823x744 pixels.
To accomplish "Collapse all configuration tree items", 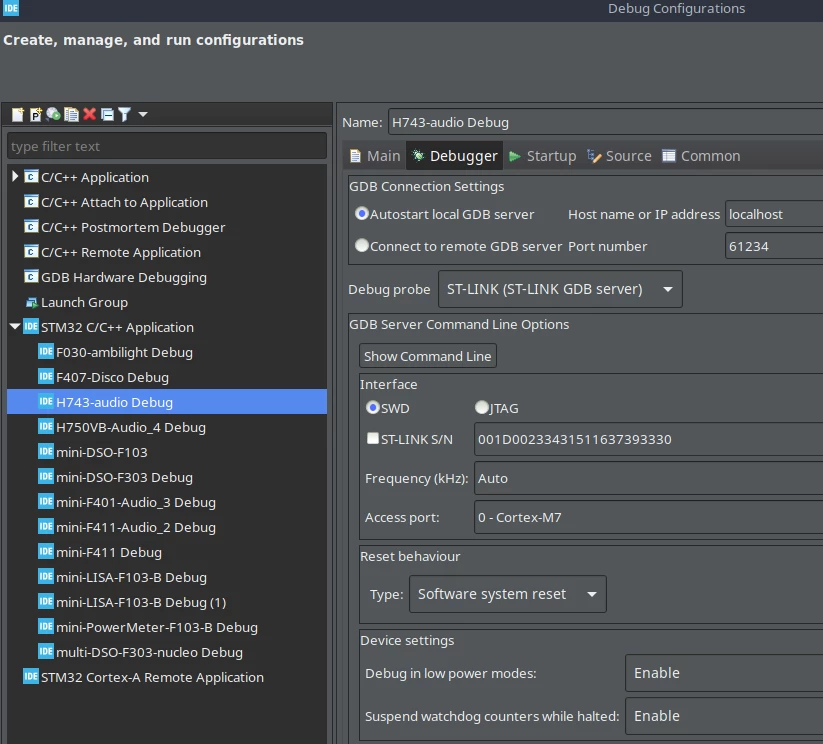I will [107, 114].
